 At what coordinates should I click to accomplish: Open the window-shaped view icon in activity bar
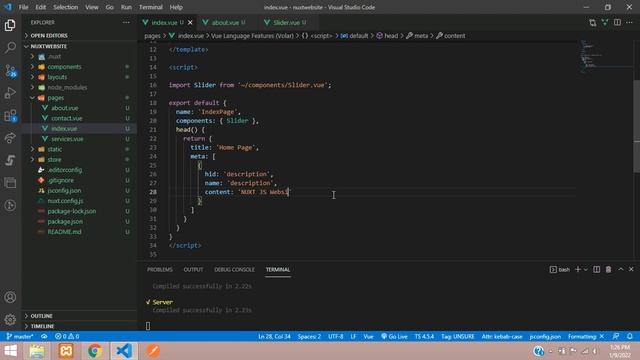point(10,182)
